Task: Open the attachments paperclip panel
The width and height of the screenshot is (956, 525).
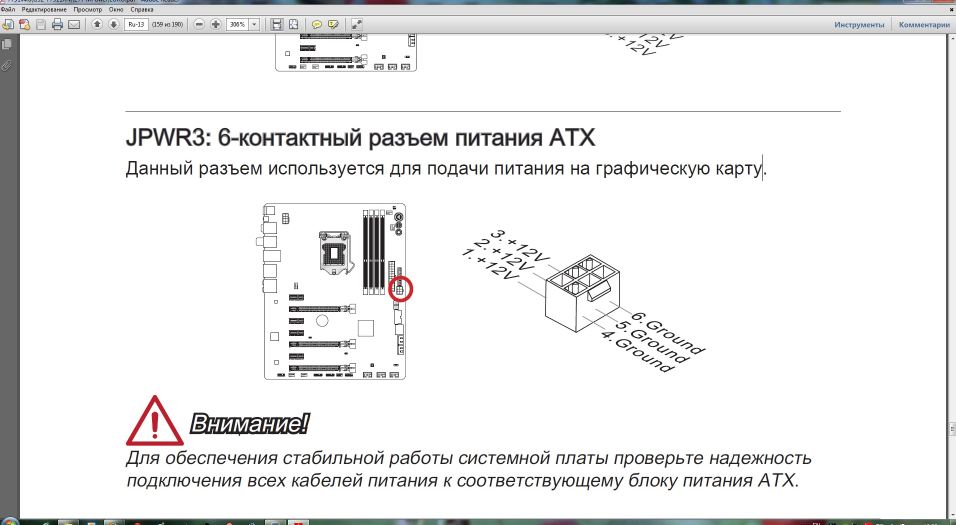Action: [7, 65]
